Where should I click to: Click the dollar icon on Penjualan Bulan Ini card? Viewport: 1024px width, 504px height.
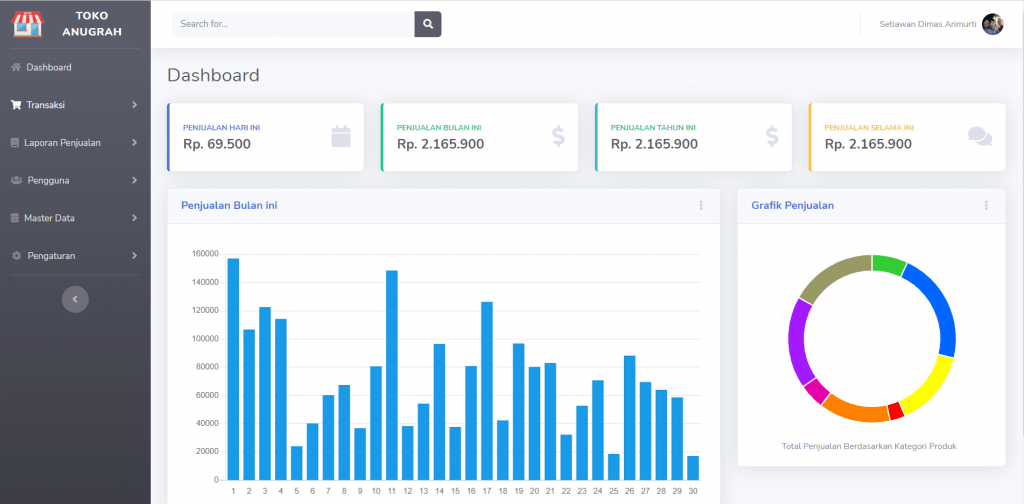coord(558,136)
